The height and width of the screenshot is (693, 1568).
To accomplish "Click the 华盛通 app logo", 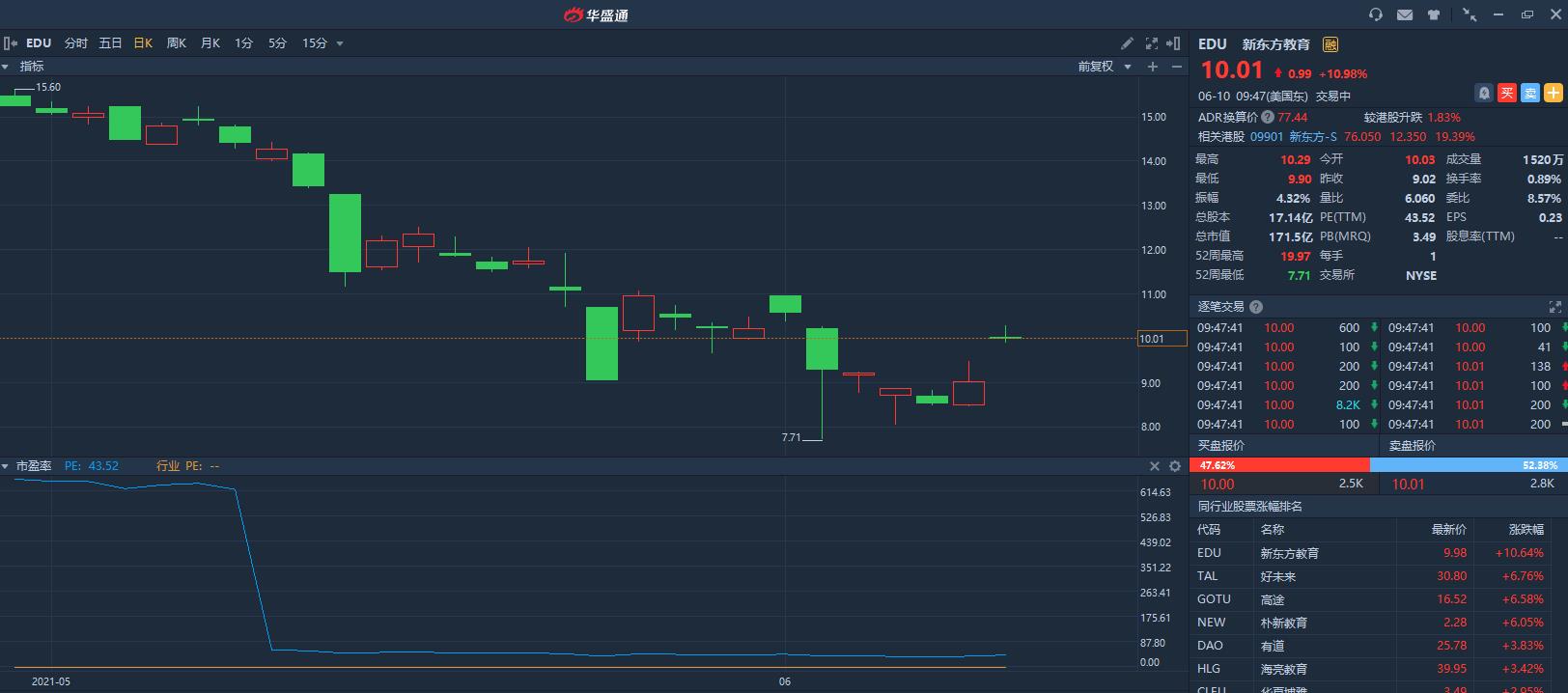I will point(596,14).
